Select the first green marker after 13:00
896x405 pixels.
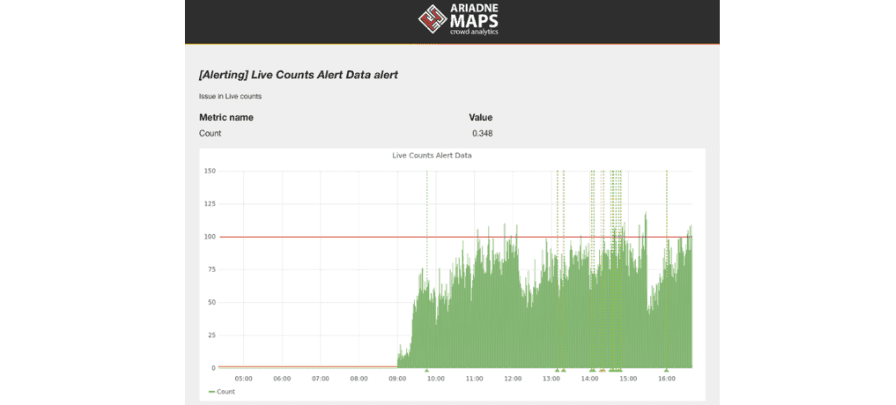click(557, 370)
